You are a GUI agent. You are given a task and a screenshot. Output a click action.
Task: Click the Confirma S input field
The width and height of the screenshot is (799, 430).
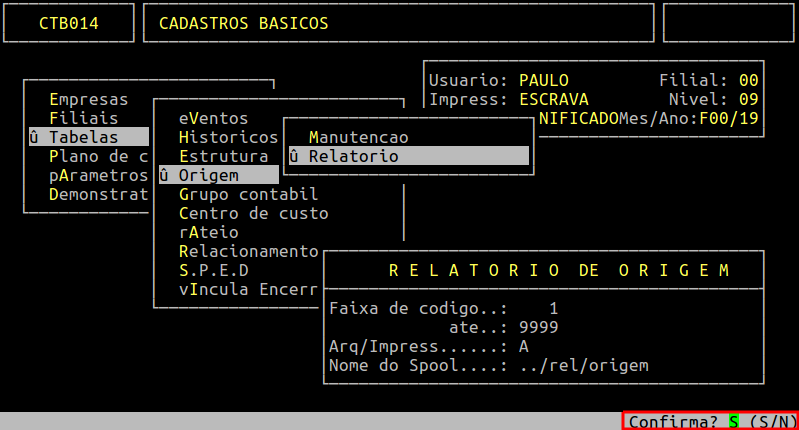[734, 422]
